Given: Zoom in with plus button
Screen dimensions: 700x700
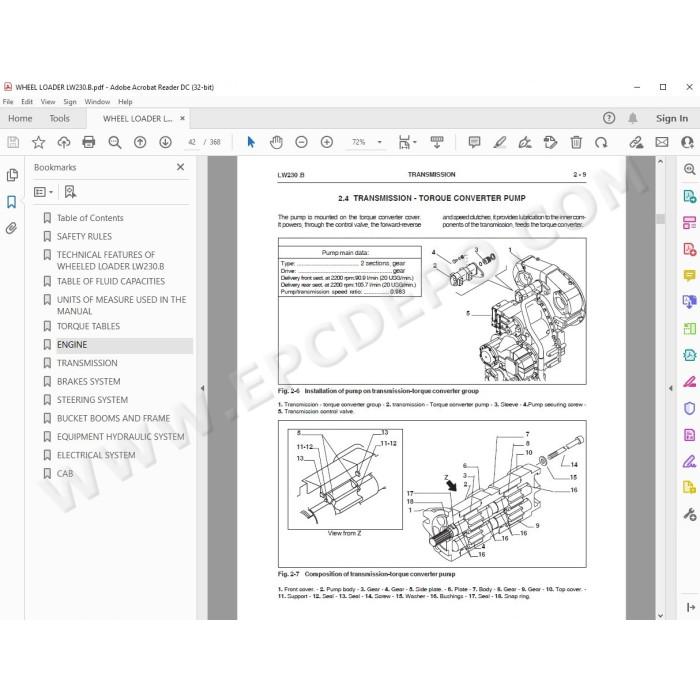Looking at the screenshot, I should [x=327, y=142].
